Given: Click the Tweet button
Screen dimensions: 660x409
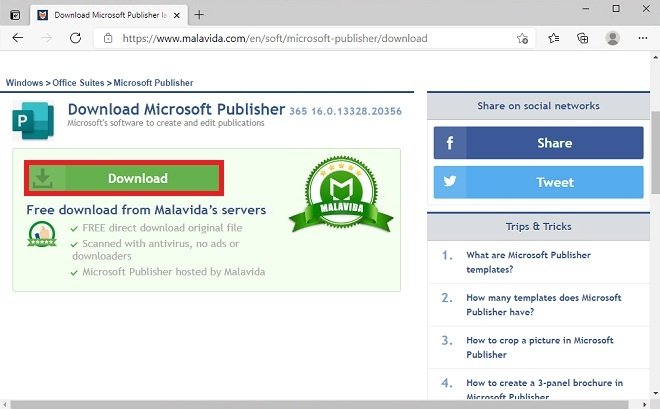Looking at the screenshot, I should coord(538,182).
